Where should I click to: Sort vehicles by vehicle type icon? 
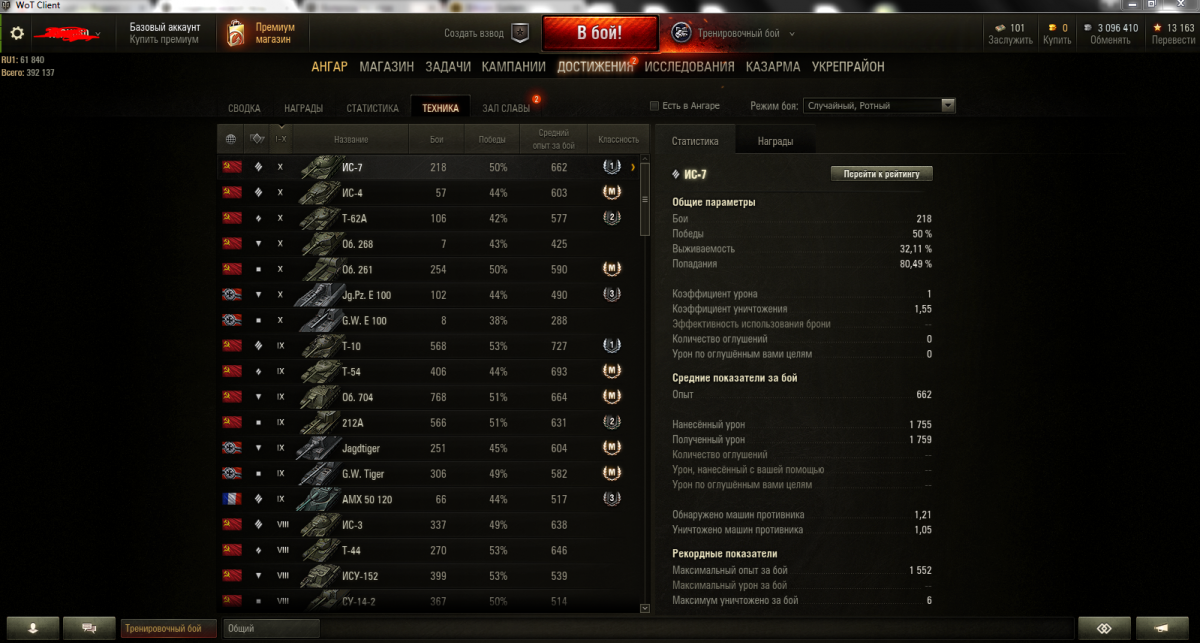(257, 139)
